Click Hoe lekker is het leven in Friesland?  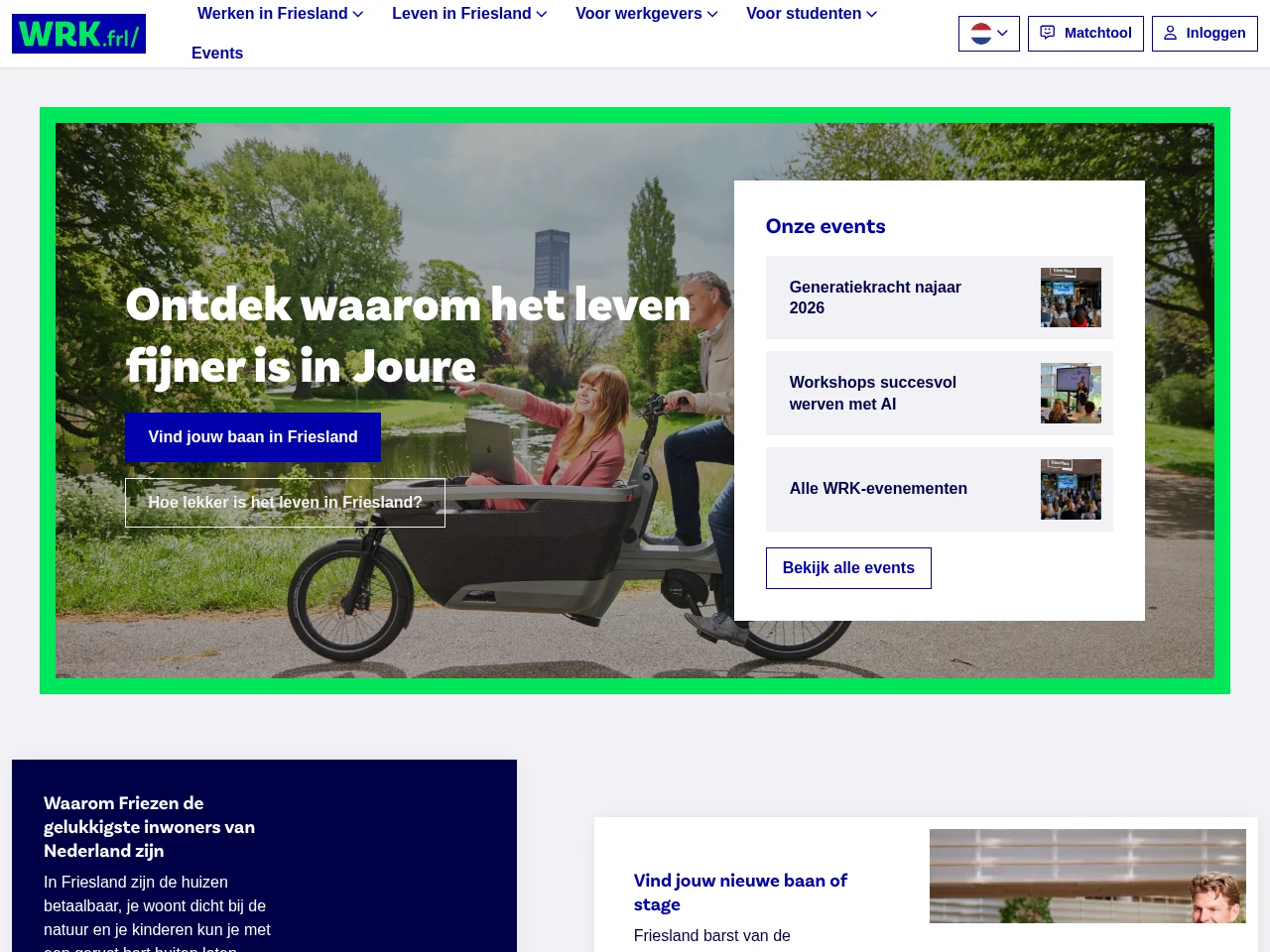click(x=285, y=503)
